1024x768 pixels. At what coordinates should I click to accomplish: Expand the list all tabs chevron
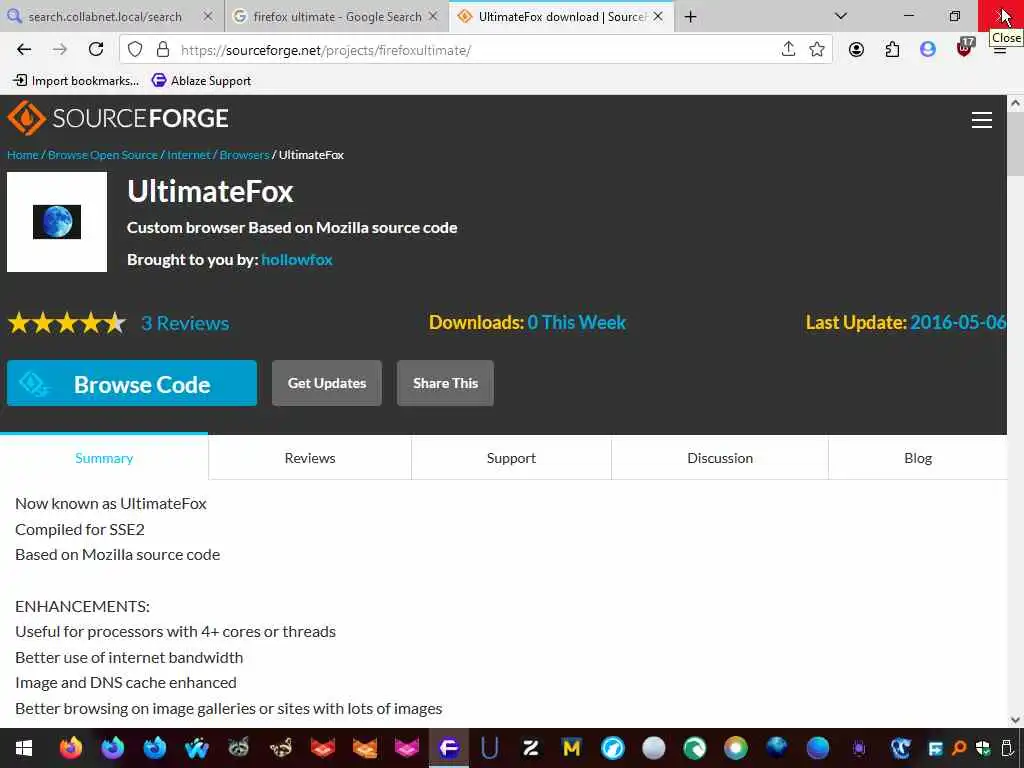click(840, 16)
